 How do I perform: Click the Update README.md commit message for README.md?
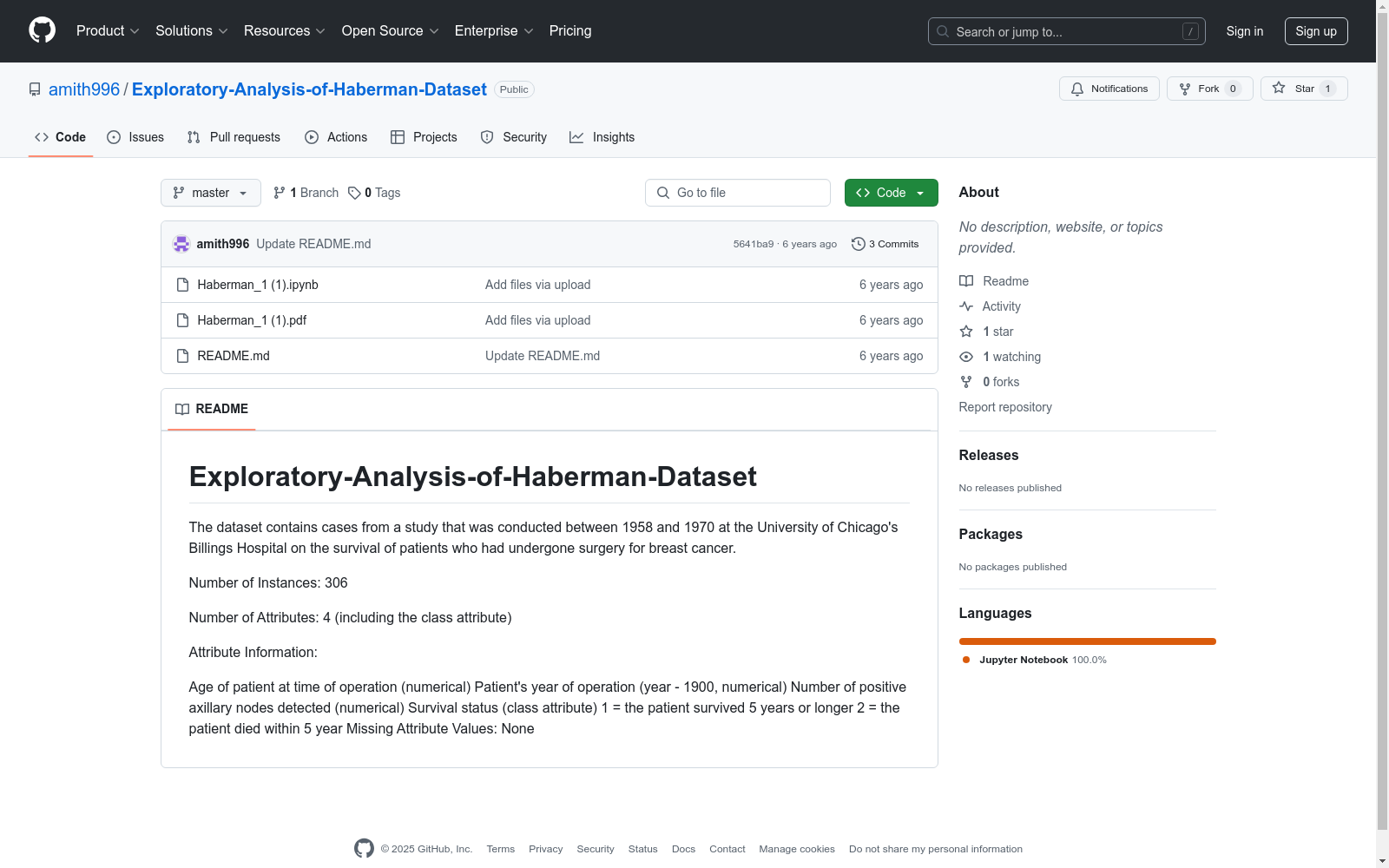(x=543, y=356)
